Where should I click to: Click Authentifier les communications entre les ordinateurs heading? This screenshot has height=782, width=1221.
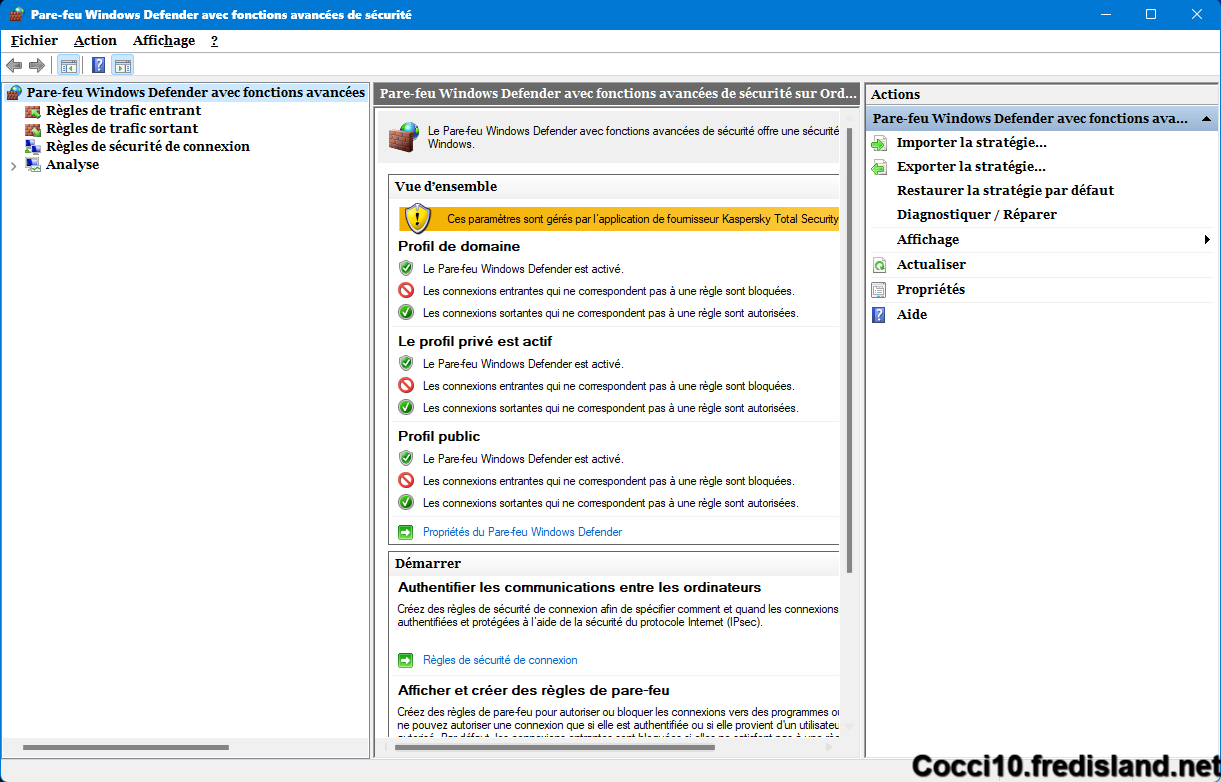point(580,587)
